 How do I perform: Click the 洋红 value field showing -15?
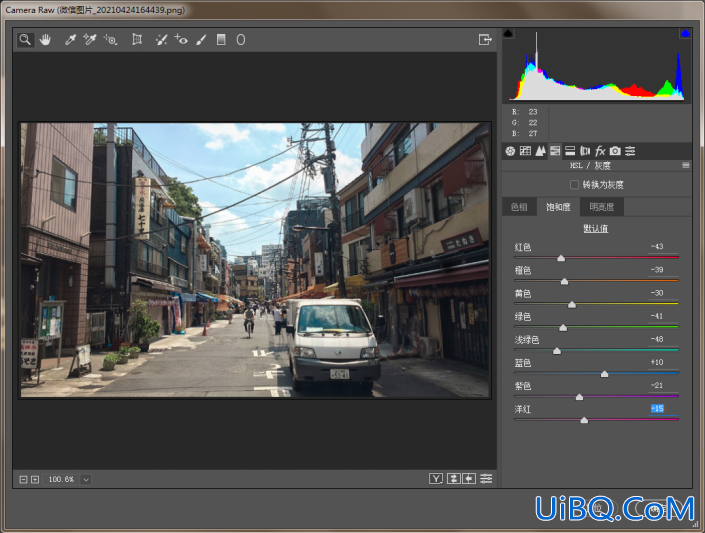pos(663,408)
